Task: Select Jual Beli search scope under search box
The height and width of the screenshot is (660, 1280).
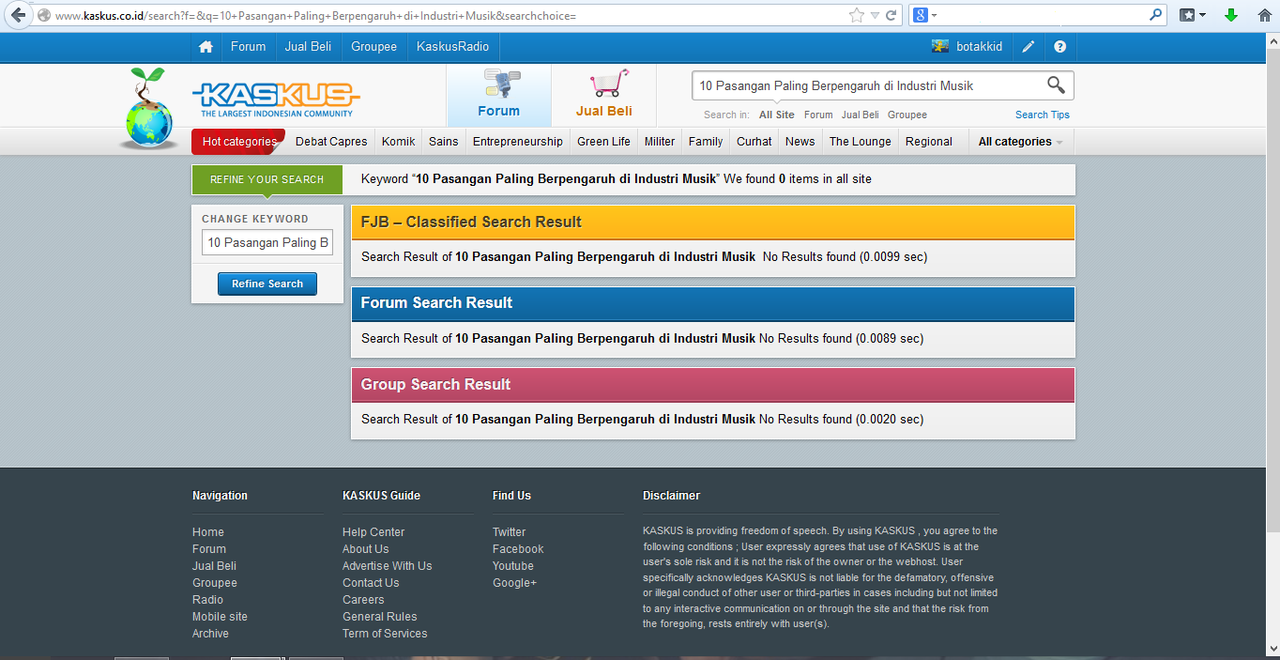Action: pyautogui.click(x=860, y=115)
